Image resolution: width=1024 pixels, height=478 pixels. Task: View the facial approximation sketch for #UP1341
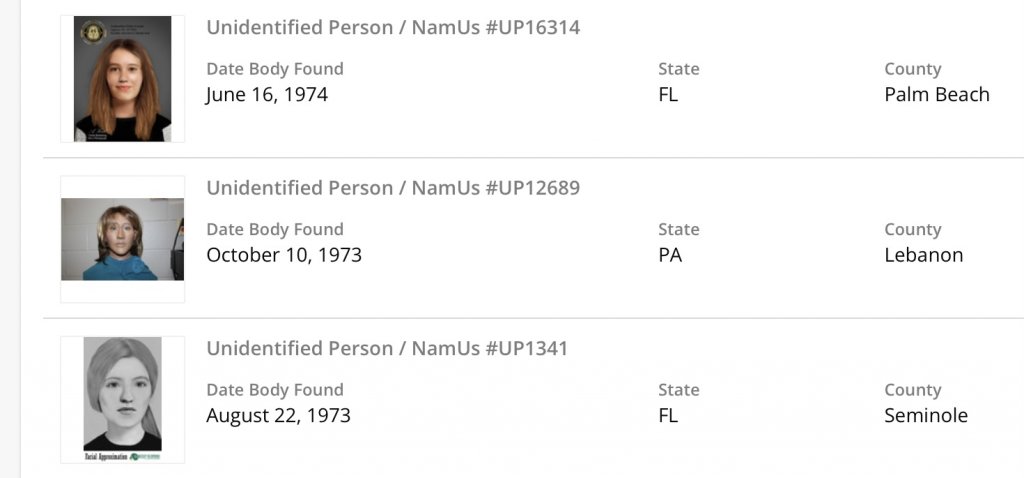(x=122, y=399)
